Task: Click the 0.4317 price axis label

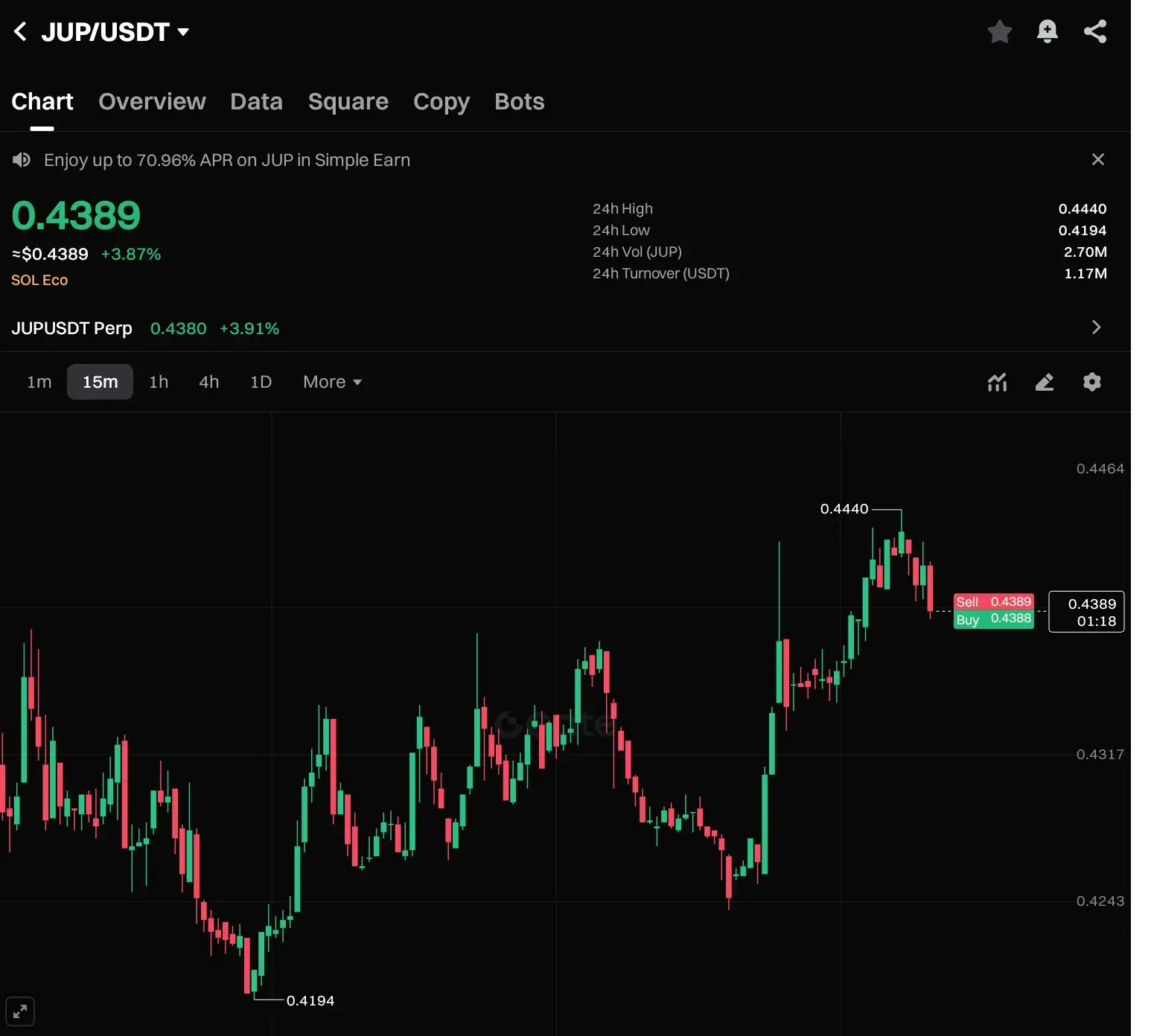Action: (x=1100, y=755)
